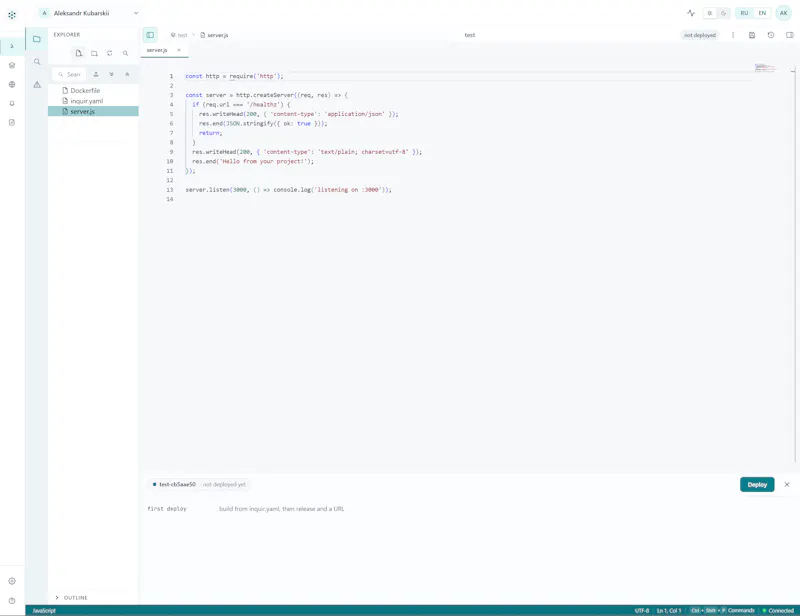Toggle the sidebar panel layout button

tap(150, 35)
